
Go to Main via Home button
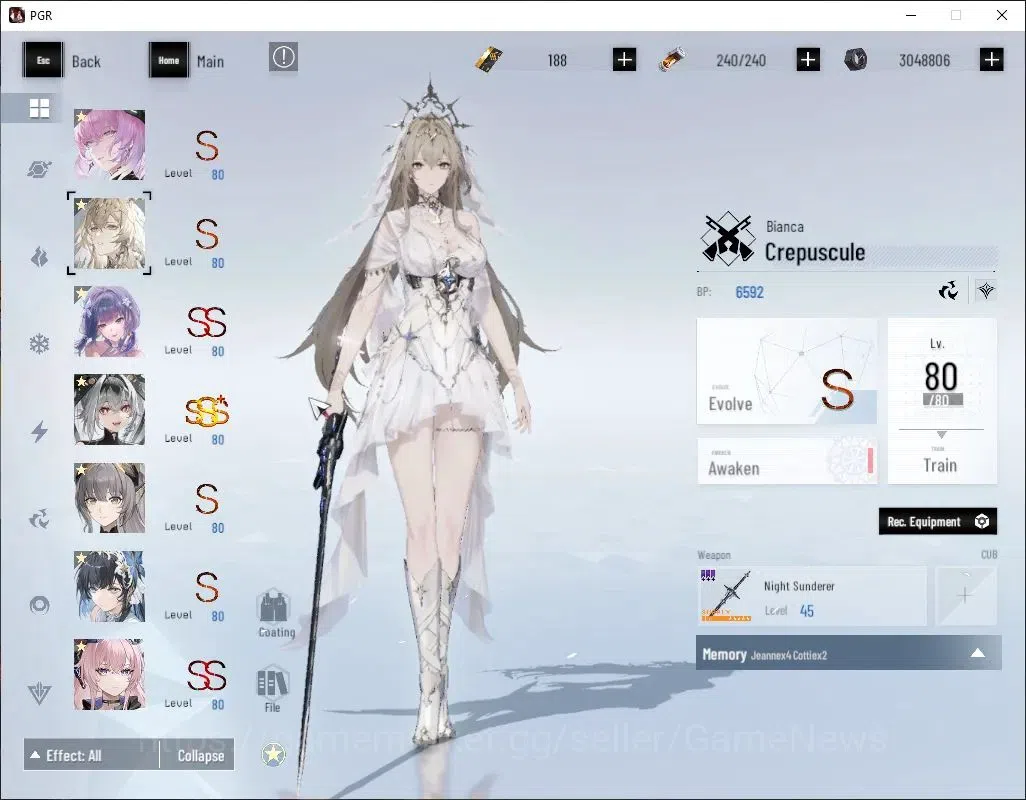coord(187,61)
